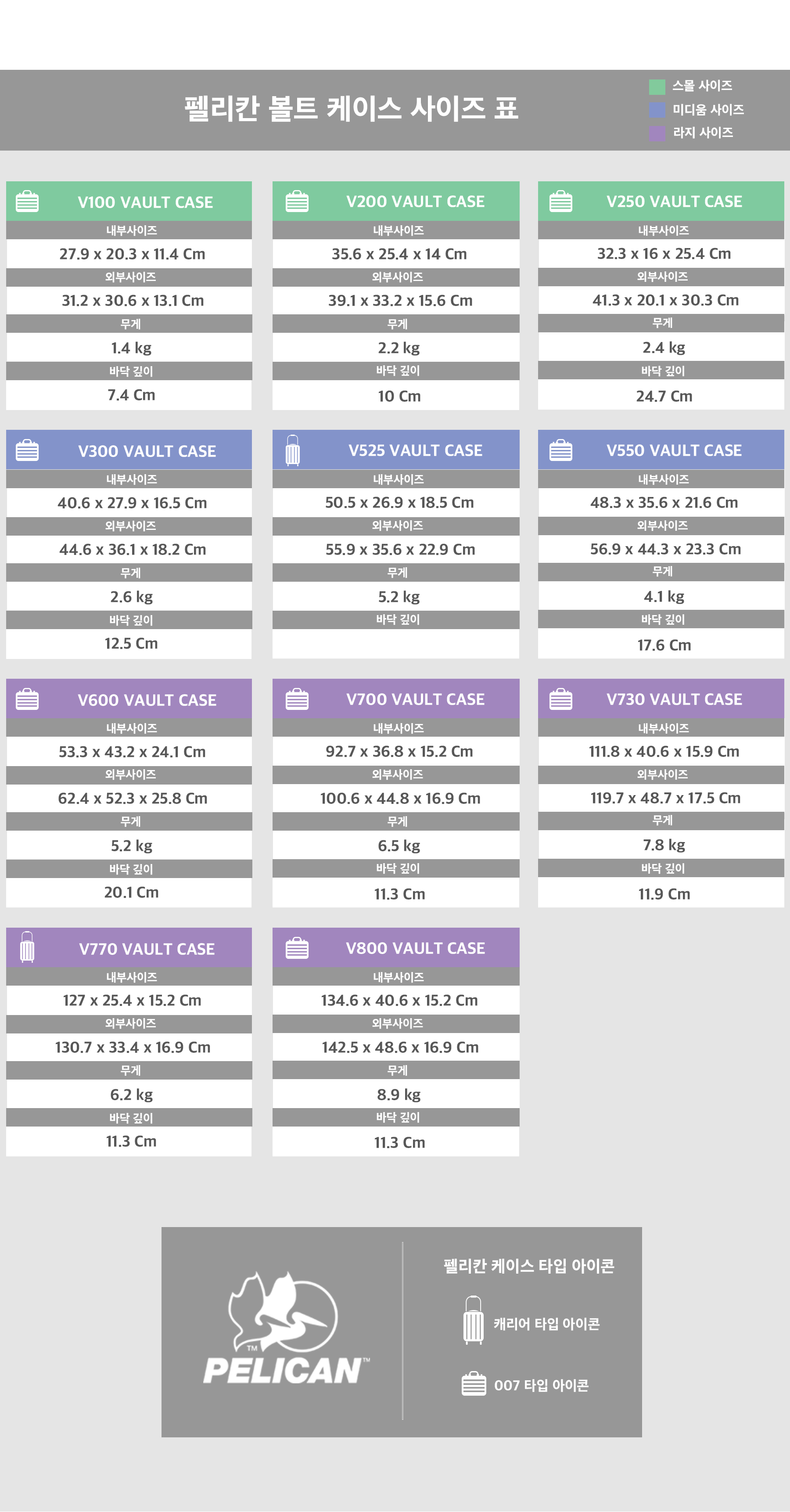The width and height of the screenshot is (790, 1512).
Task: Click the page title 펠리칸 볼트 케이스 사이즈 표
Action: point(352,109)
